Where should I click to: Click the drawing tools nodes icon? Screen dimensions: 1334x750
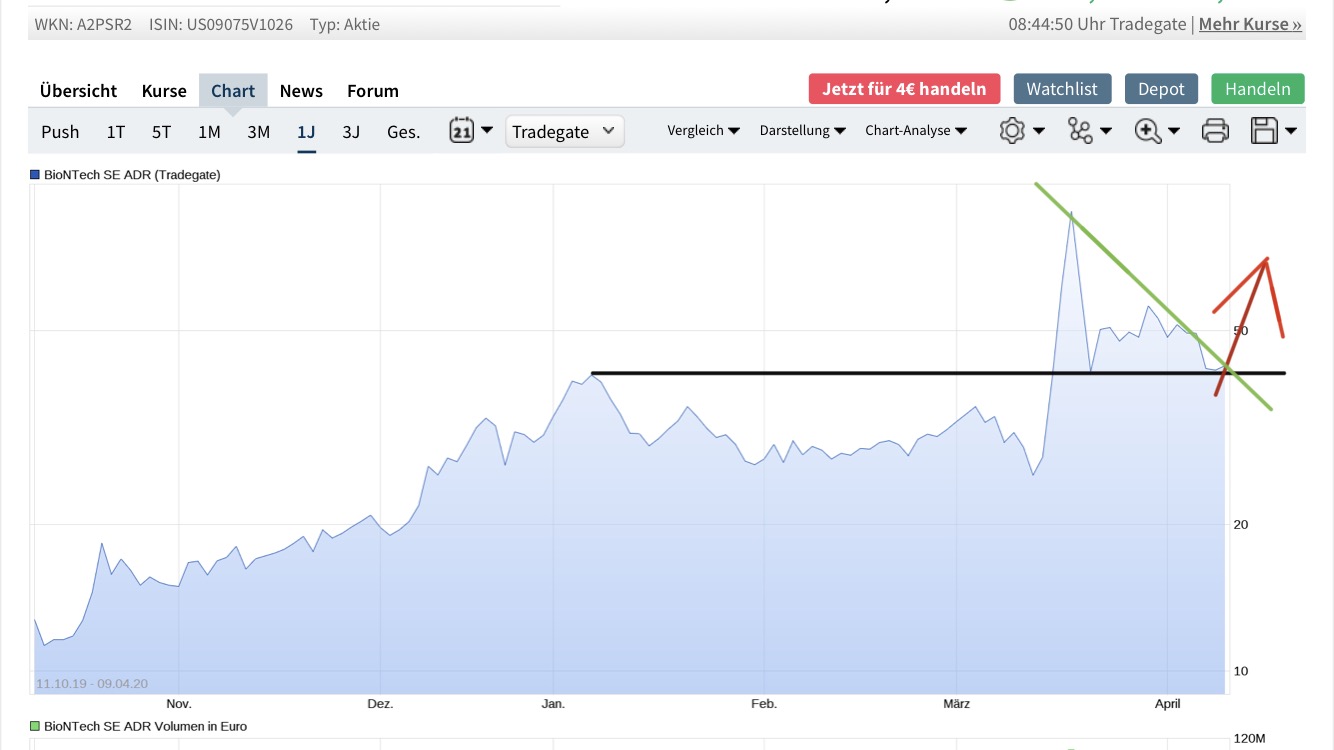[1088, 131]
